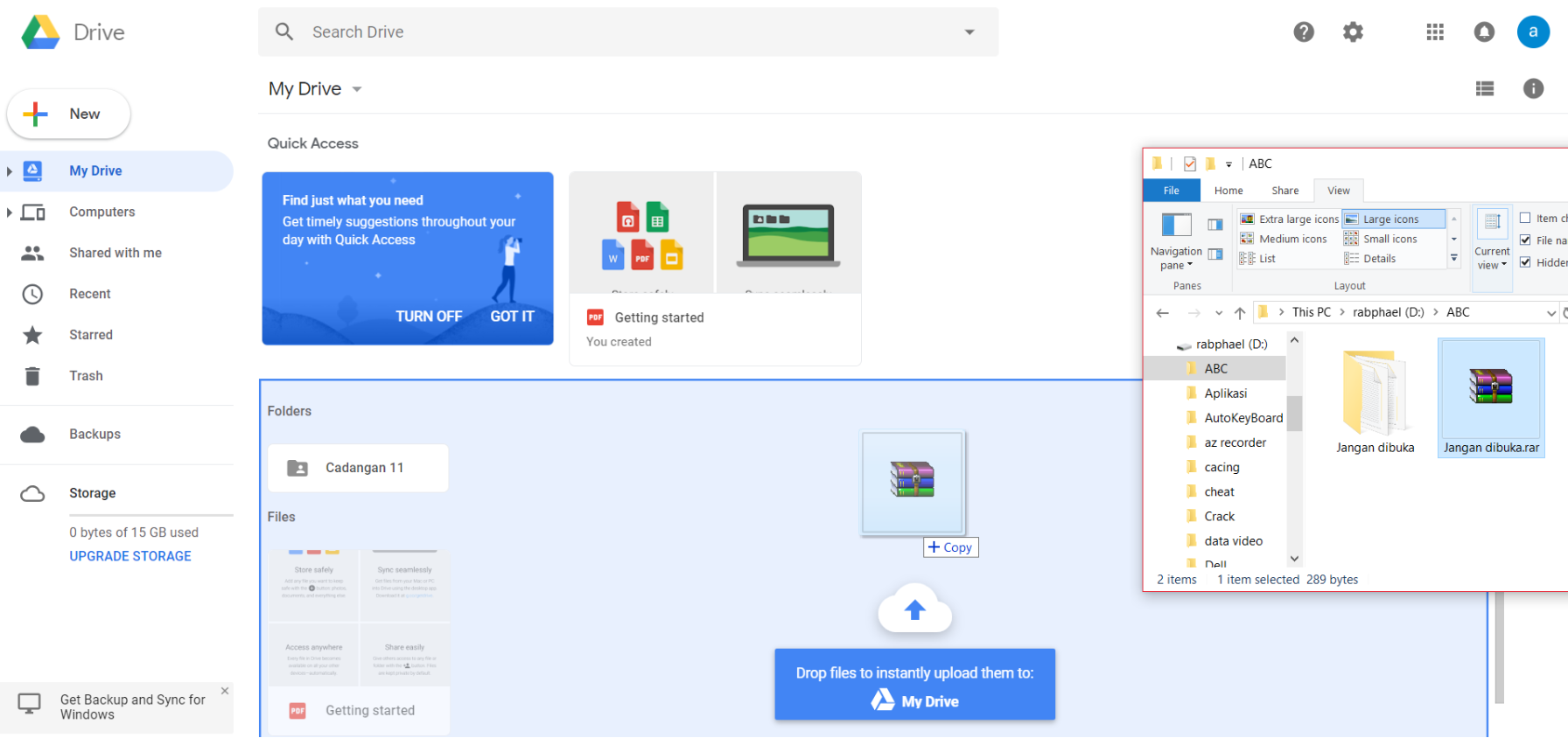This screenshot has width=1568, height=738.
Task: Open Starred items
Action: (x=91, y=335)
